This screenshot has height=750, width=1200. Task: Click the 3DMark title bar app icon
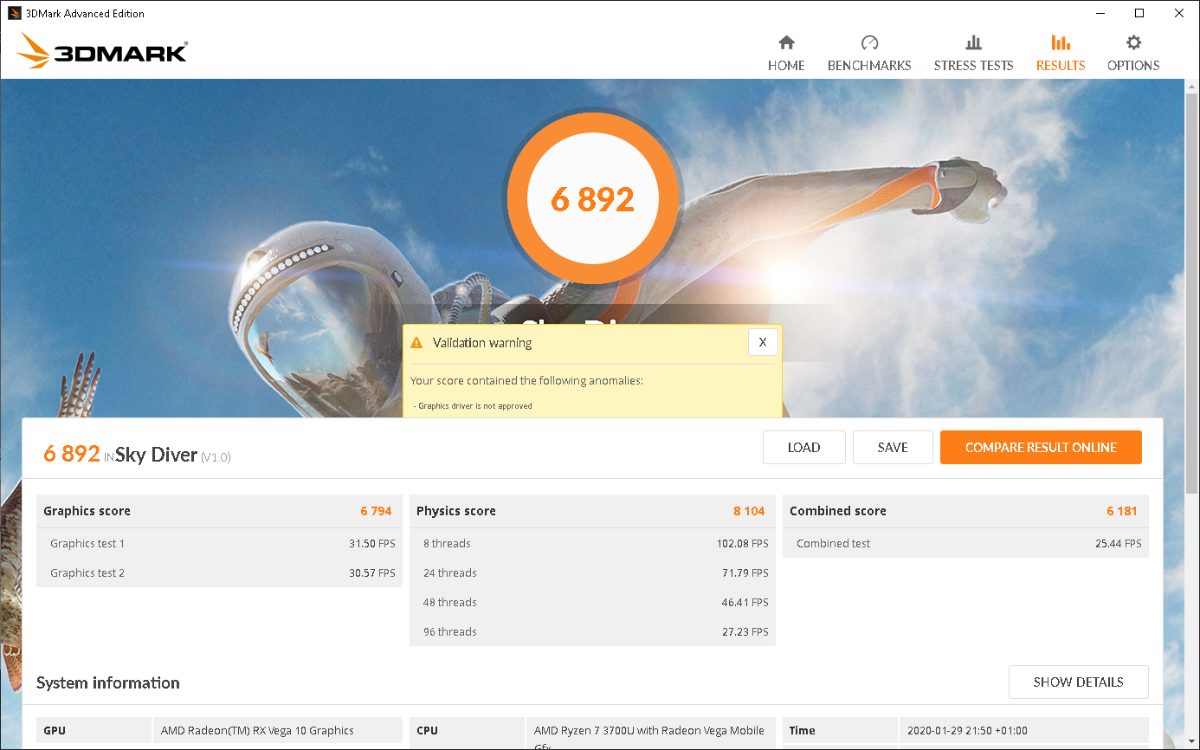(x=14, y=13)
